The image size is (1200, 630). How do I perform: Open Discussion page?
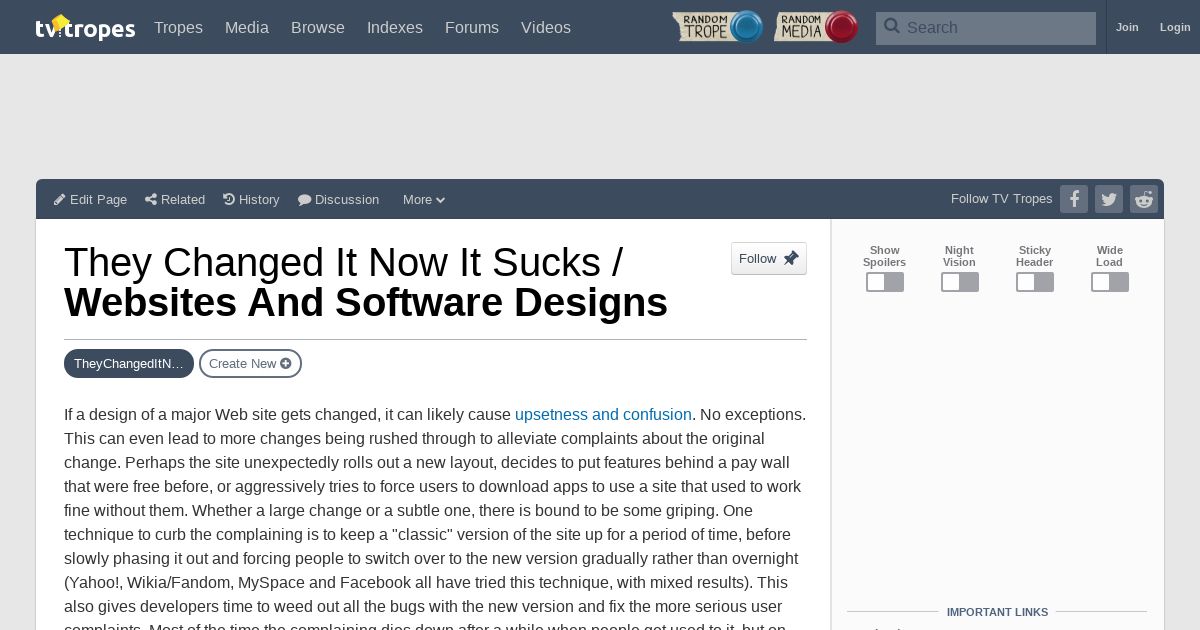tap(339, 199)
